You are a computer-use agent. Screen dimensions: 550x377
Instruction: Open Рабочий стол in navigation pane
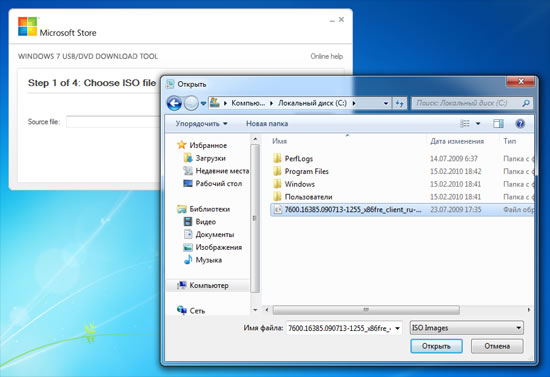click(x=213, y=183)
